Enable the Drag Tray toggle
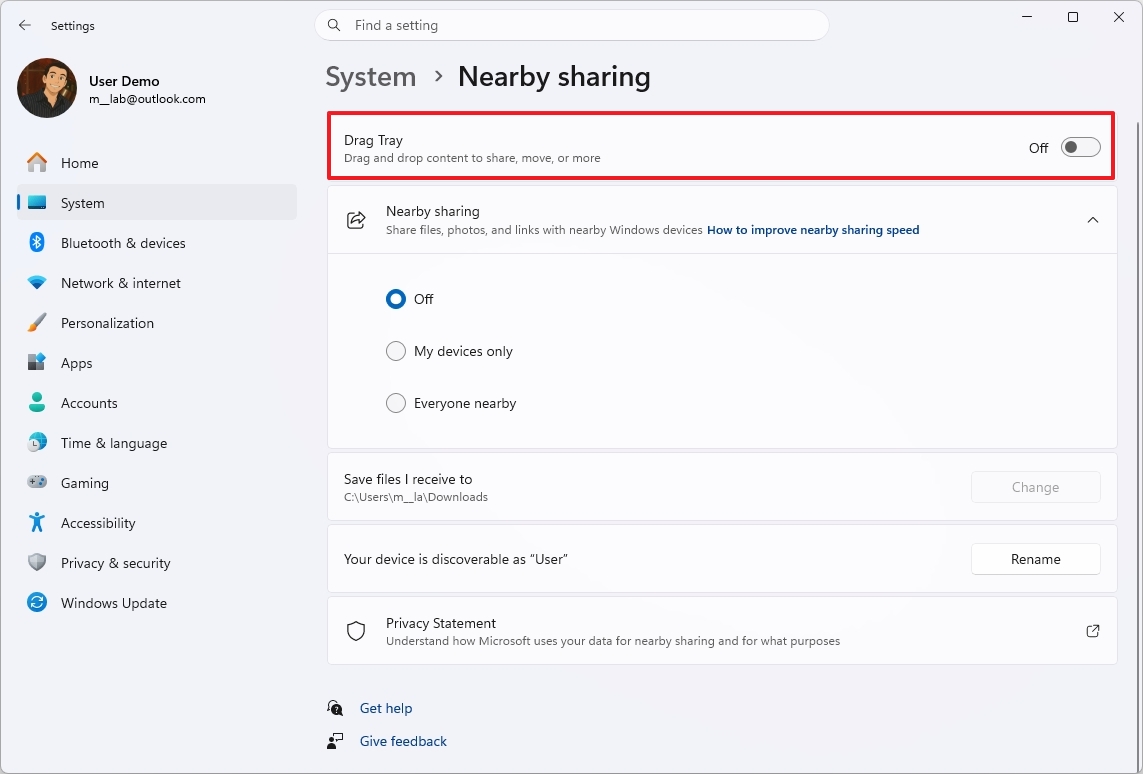Viewport: 1143px width, 774px height. coord(1079,146)
